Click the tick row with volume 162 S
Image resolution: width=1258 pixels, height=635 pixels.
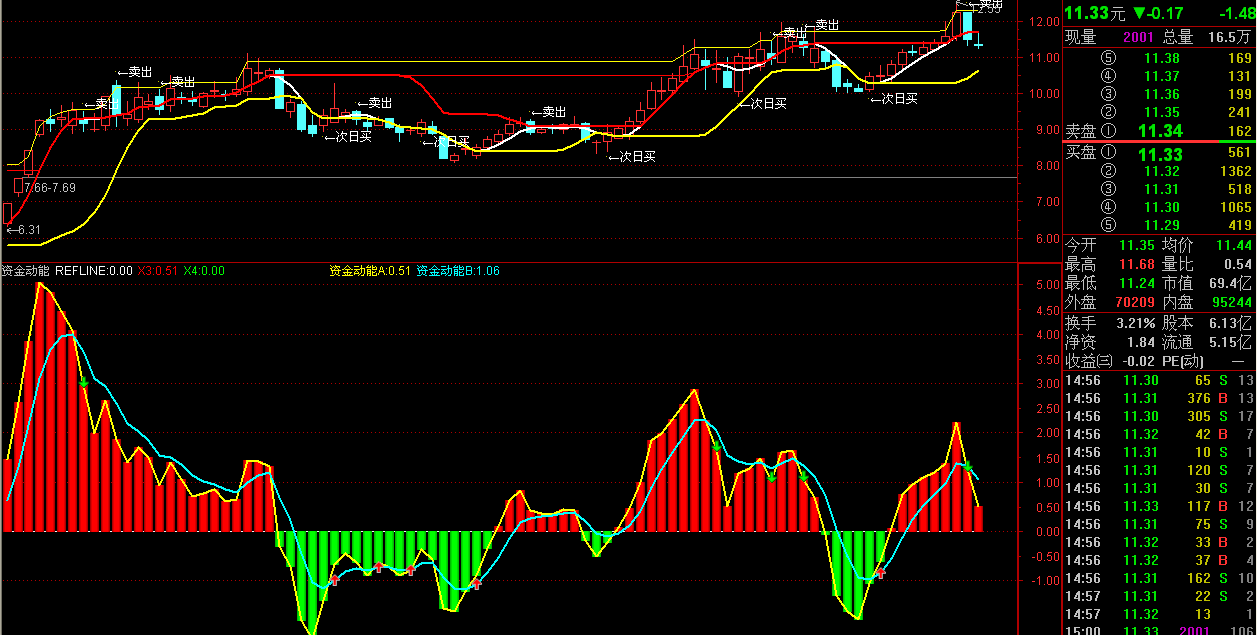pyautogui.click(x=1160, y=578)
